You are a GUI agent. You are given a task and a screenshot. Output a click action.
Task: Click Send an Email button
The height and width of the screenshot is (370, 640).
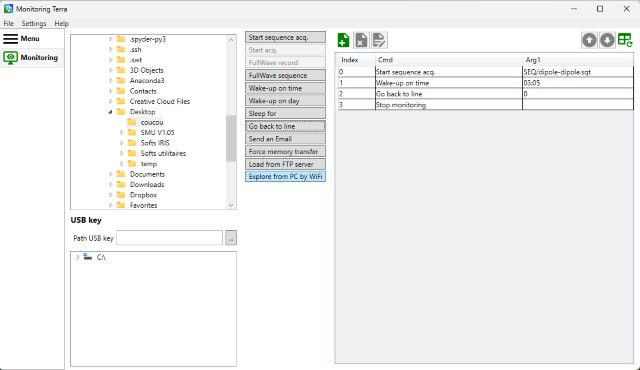pos(285,139)
